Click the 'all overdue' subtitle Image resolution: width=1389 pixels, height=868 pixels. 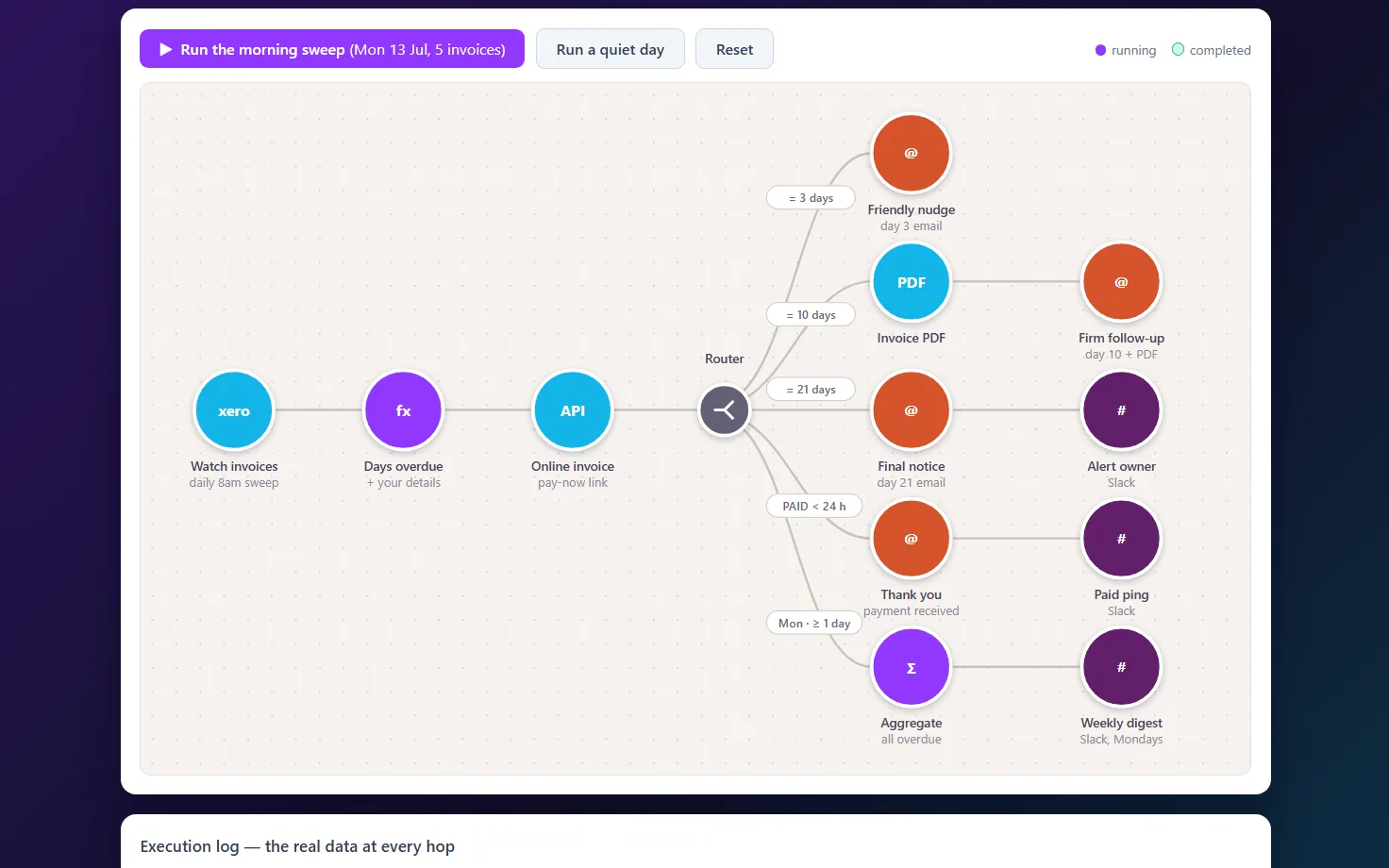click(x=912, y=740)
